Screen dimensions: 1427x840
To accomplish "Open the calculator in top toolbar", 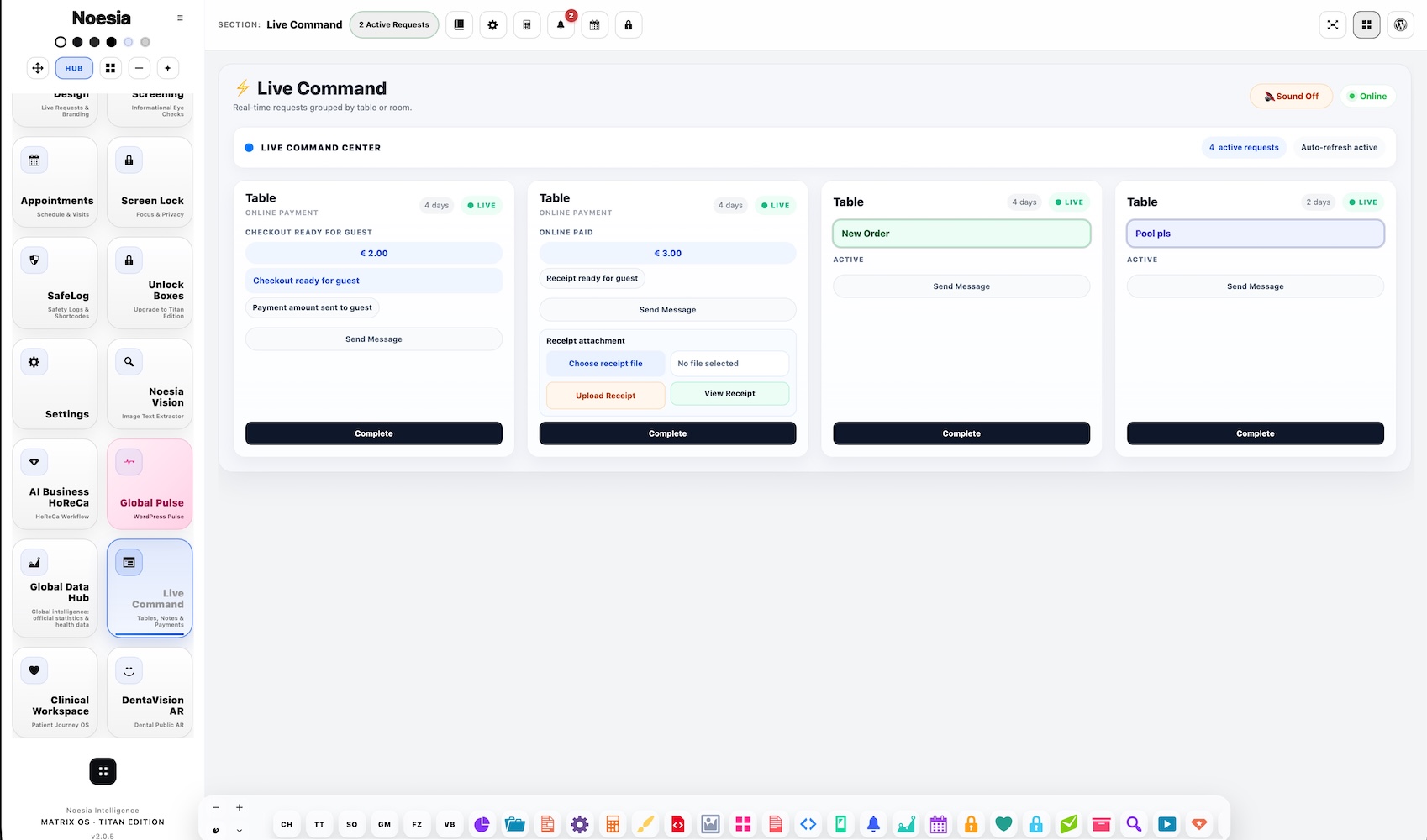I will 527,25.
